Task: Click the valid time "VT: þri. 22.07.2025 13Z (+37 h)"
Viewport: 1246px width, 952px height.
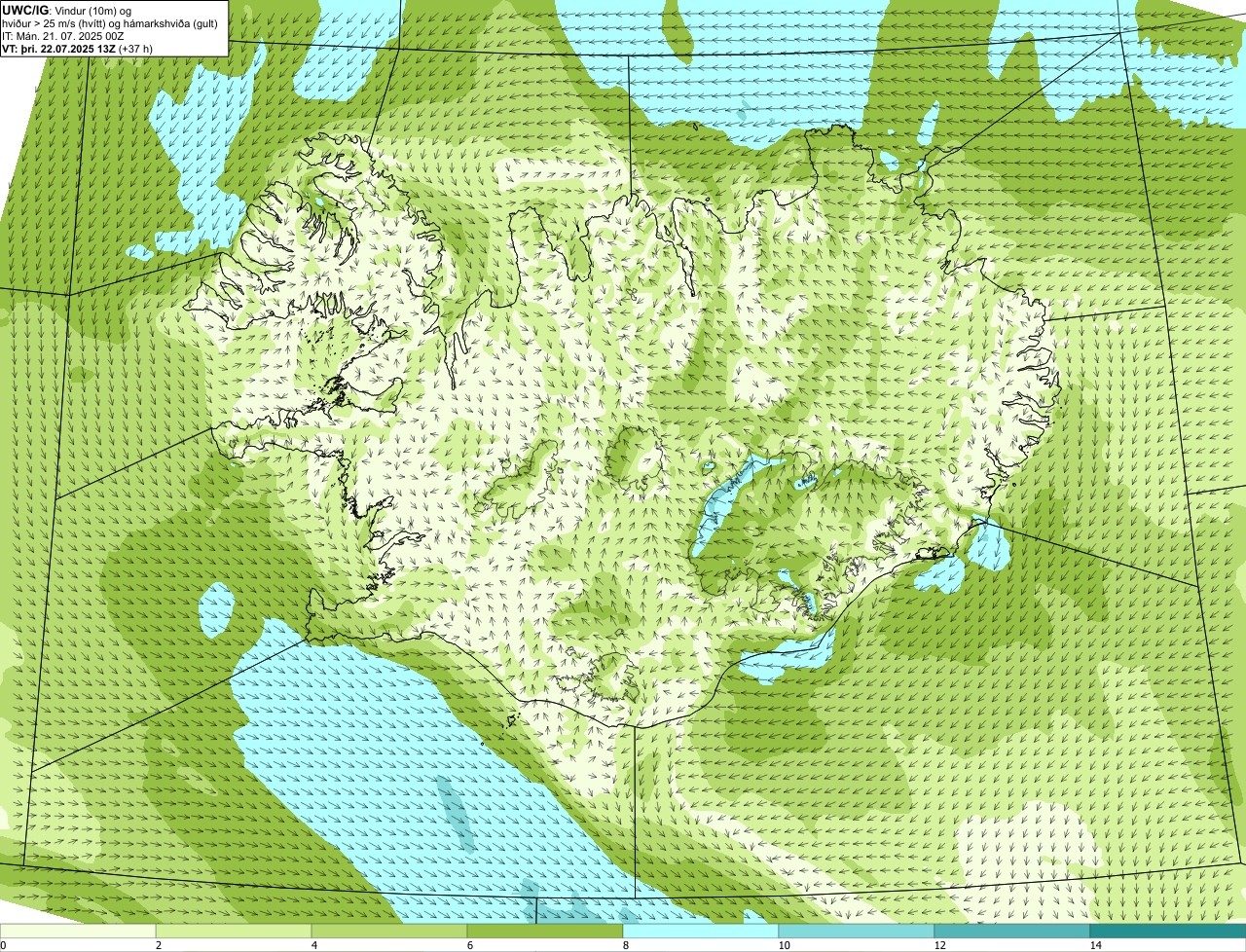Action: click(x=78, y=49)
